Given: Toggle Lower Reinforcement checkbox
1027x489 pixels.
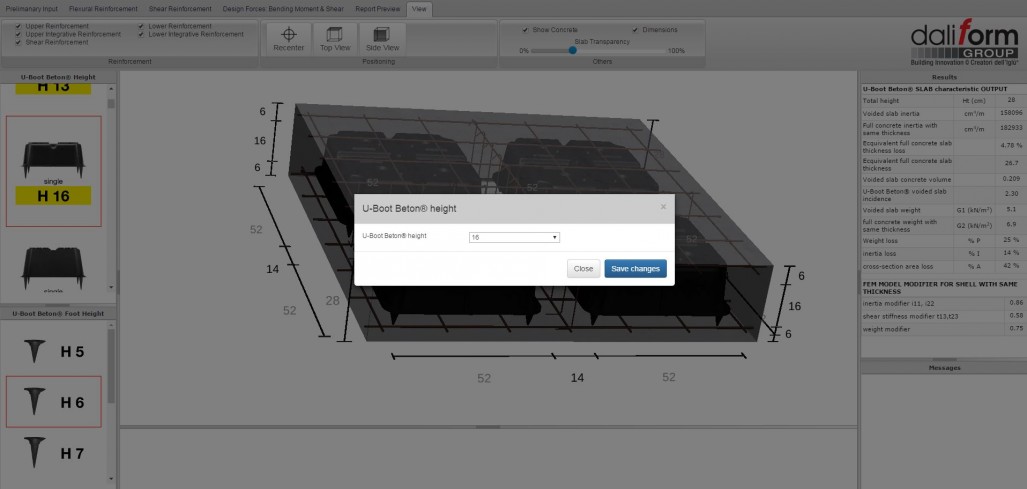Looking at the screenshot, I should (141, 26).
